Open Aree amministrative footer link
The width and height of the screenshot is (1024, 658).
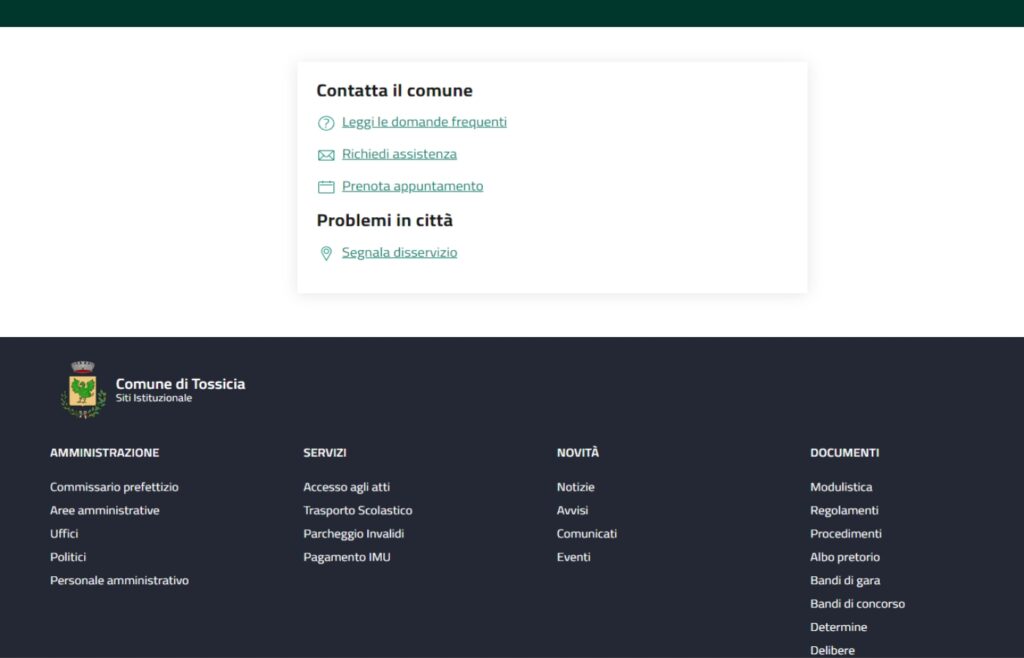click(x=104, y=510)
